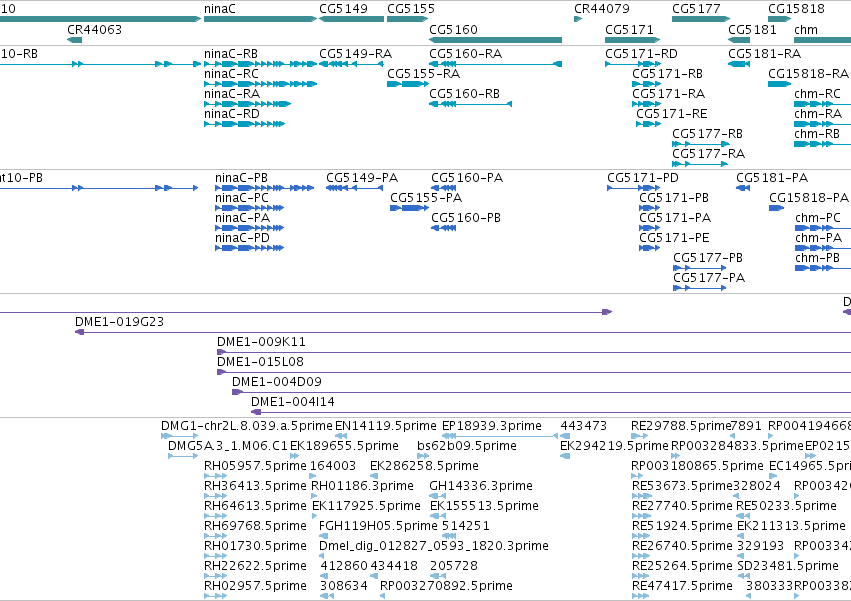The height and width of the screenshot is (601, 851).
Task: Select BAC clone DME1-019G23
Action: pyautogui.click(x=463, y=332)
